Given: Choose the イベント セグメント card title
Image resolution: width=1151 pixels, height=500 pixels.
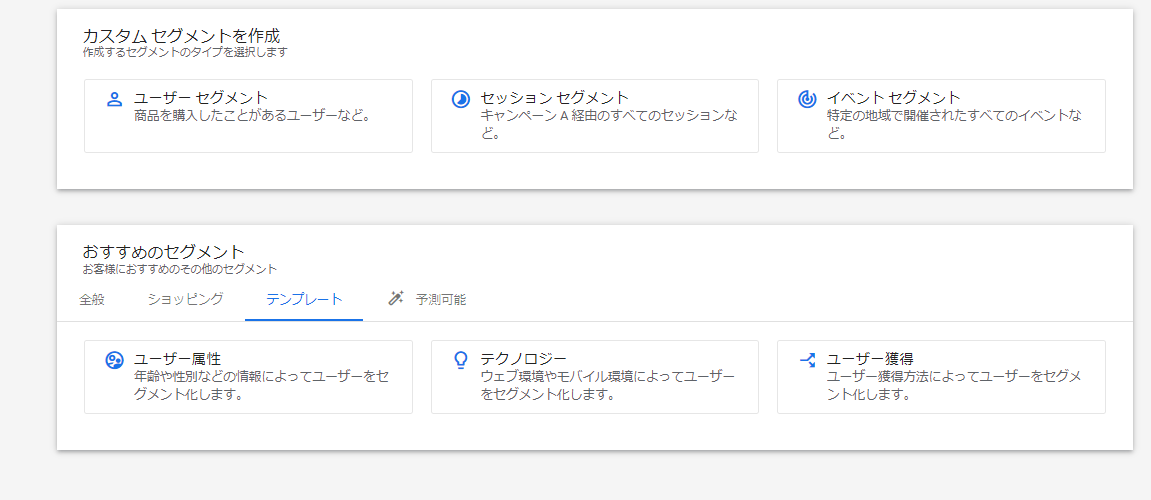Looking at the screenshot, I should pyautogui.click(x=893, y=98).
